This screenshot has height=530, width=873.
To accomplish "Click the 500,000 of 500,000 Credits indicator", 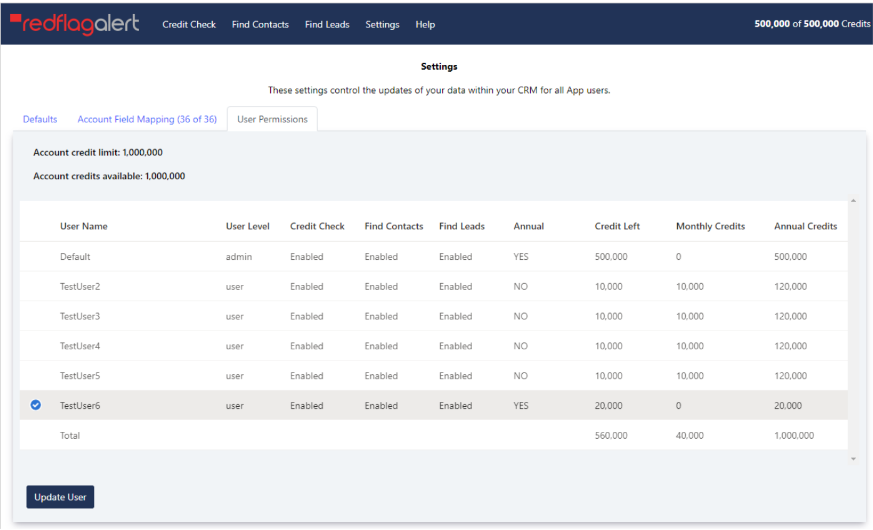I will tap(812, 24).
